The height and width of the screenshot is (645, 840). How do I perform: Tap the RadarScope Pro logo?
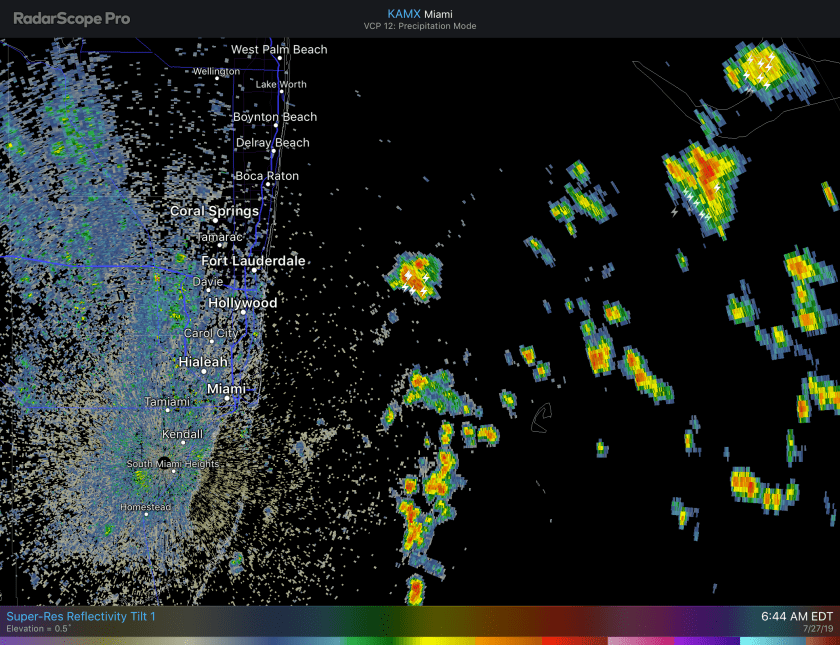(71, 18)
